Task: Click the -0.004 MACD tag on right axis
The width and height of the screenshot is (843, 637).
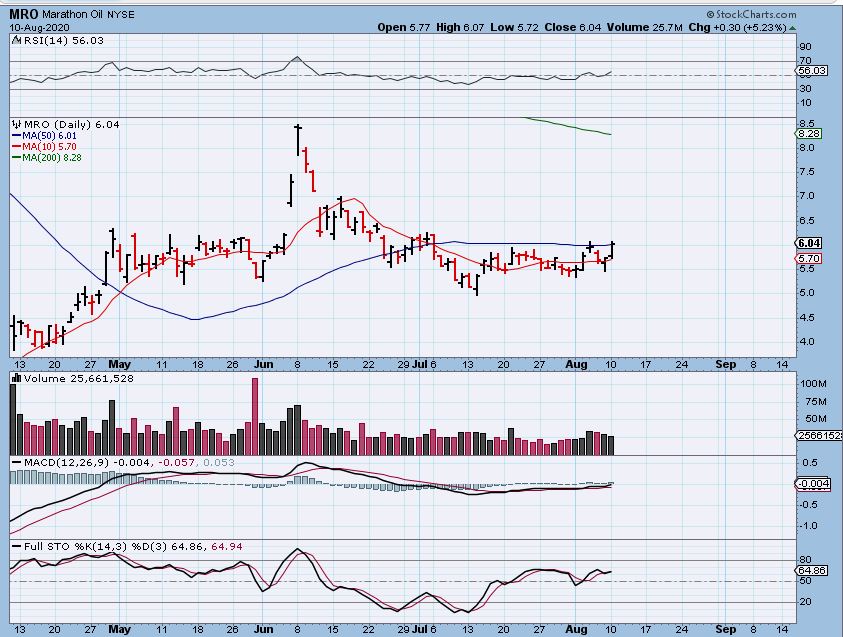Action: [x=813, y=484]
